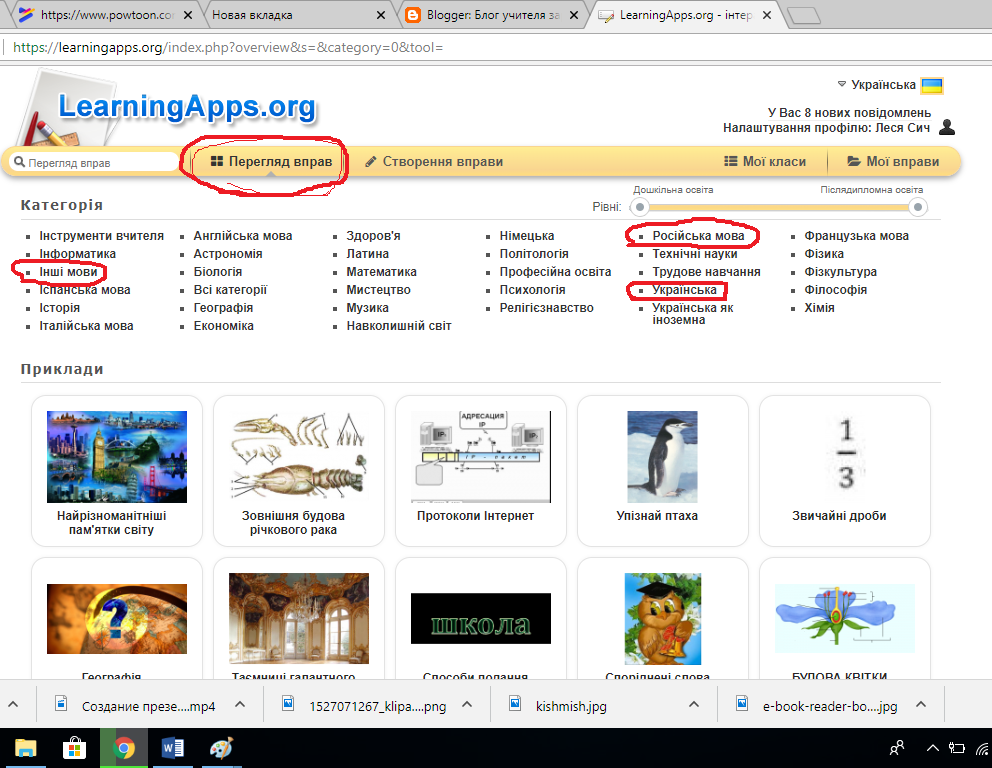This screenshot has width=992, height=768.
Task: Show hidden system tray icons
Action: click(x=933, y=748)
